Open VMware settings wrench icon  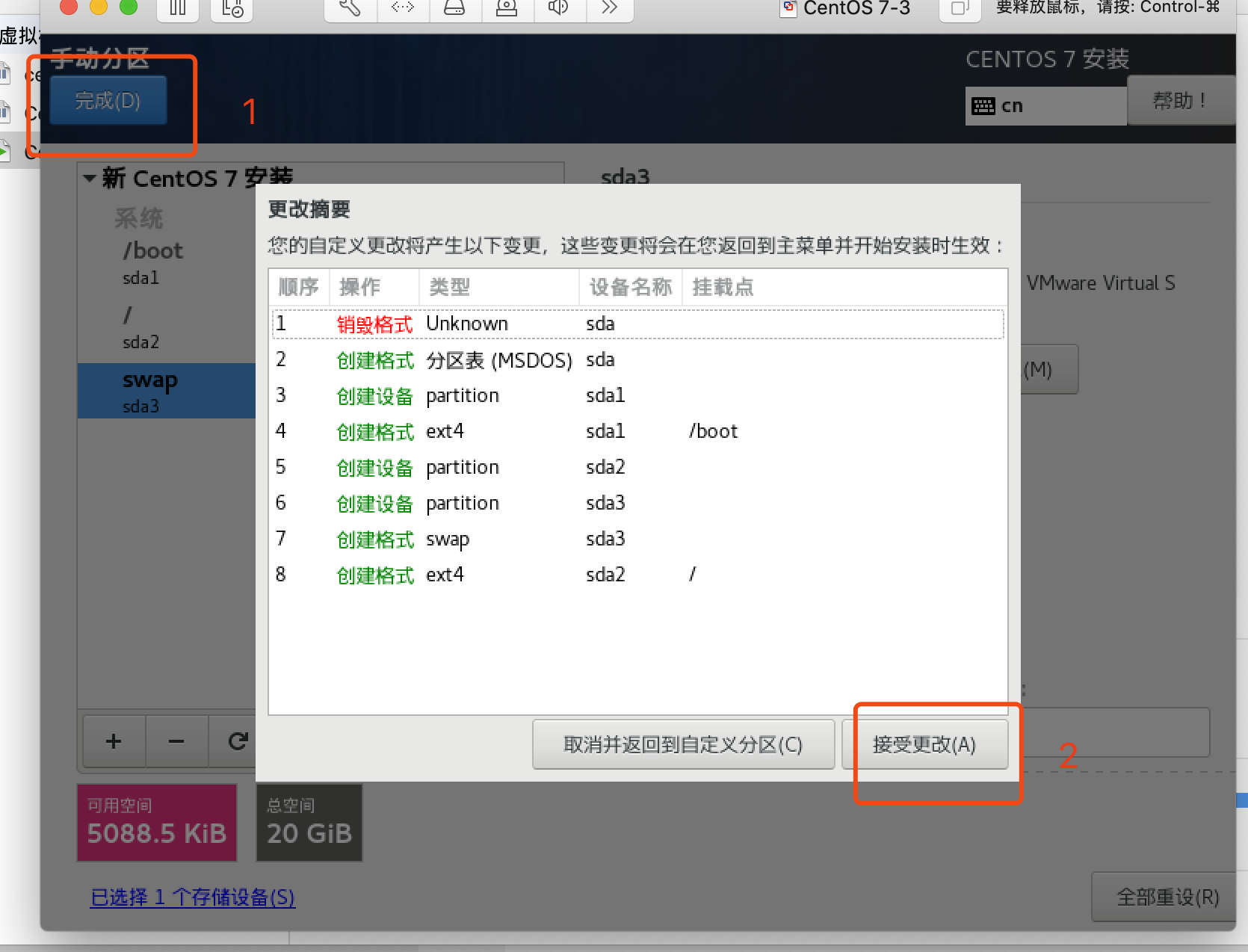click(350, 8)
